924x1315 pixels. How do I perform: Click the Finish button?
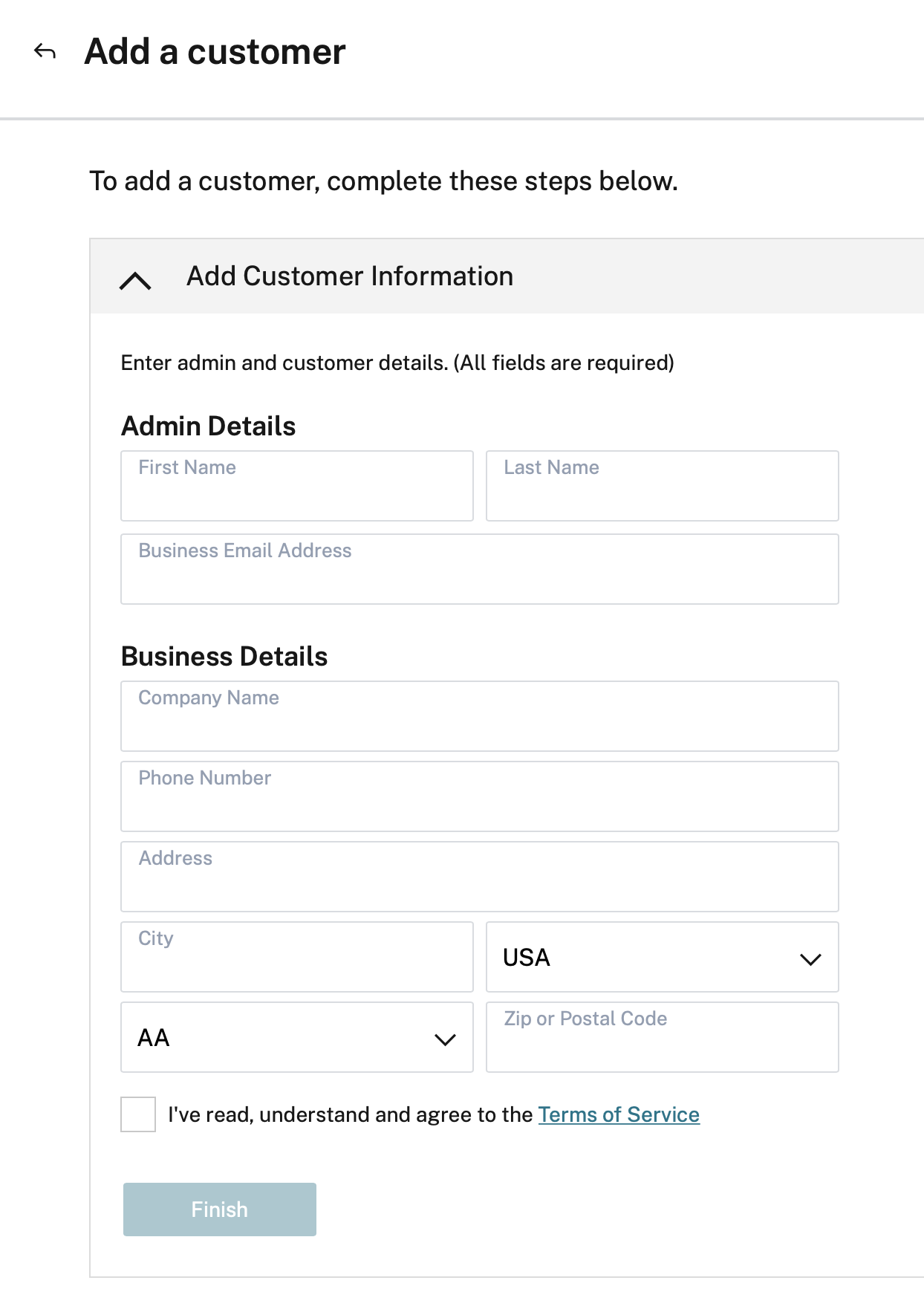[220, 1210]
